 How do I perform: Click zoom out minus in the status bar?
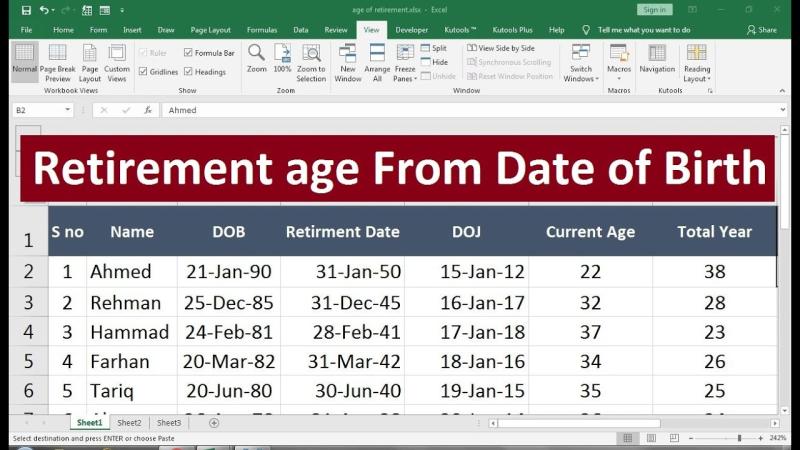click(691, 438)
